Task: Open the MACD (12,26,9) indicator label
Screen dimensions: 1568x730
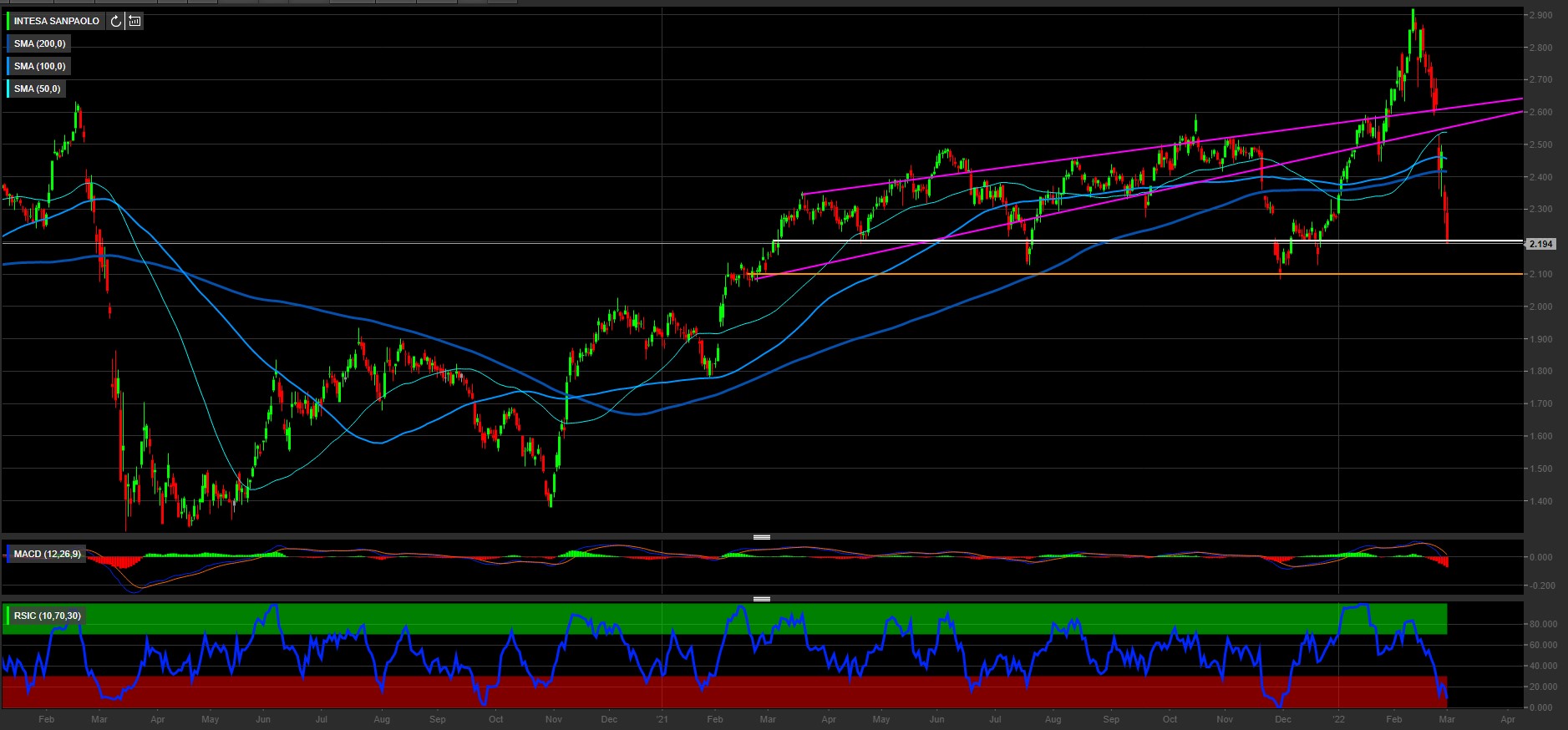Action: (48, 554)
